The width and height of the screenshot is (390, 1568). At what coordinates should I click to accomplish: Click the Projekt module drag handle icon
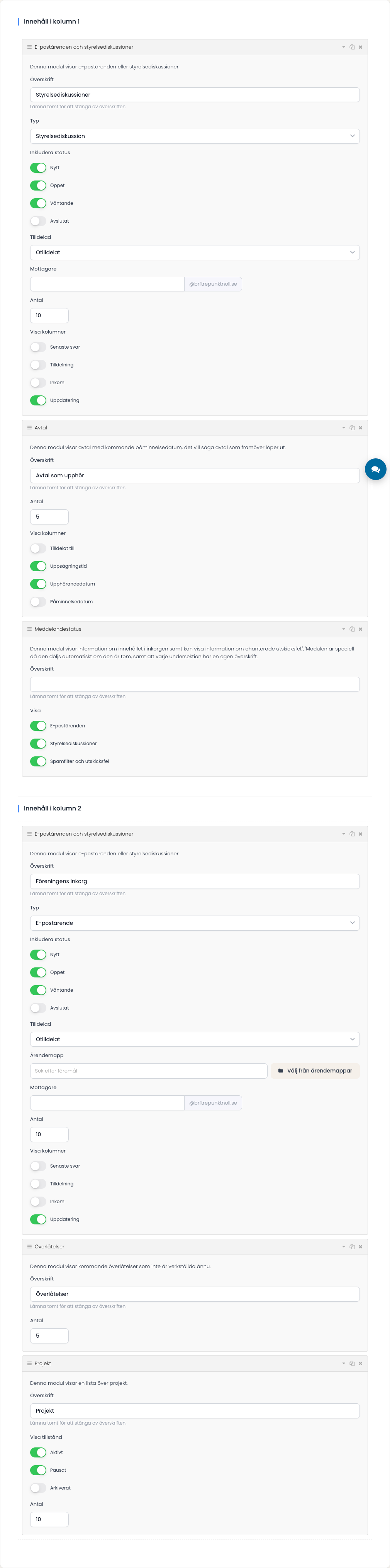29,1363
